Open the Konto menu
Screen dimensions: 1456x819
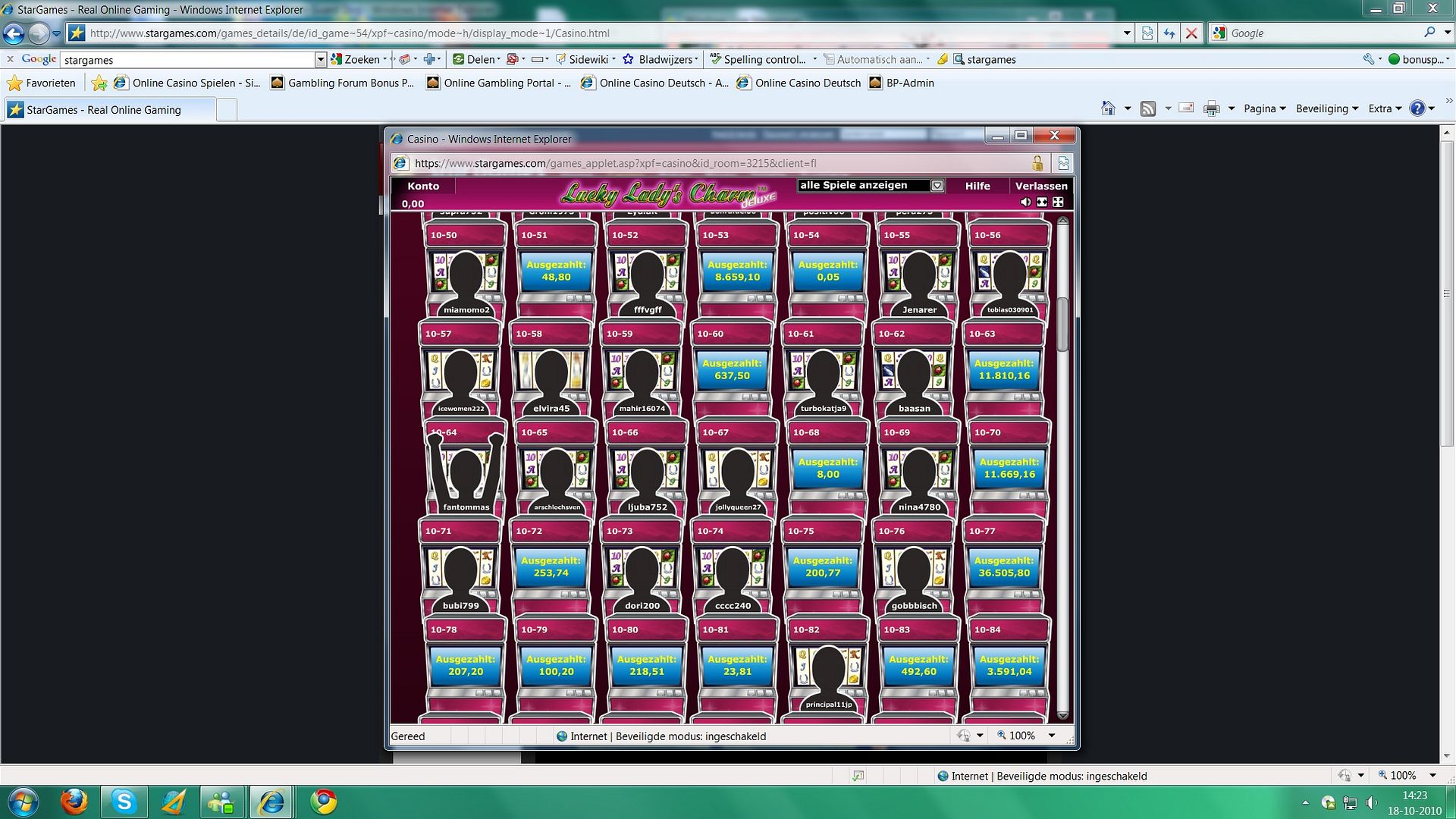point(423,186)
